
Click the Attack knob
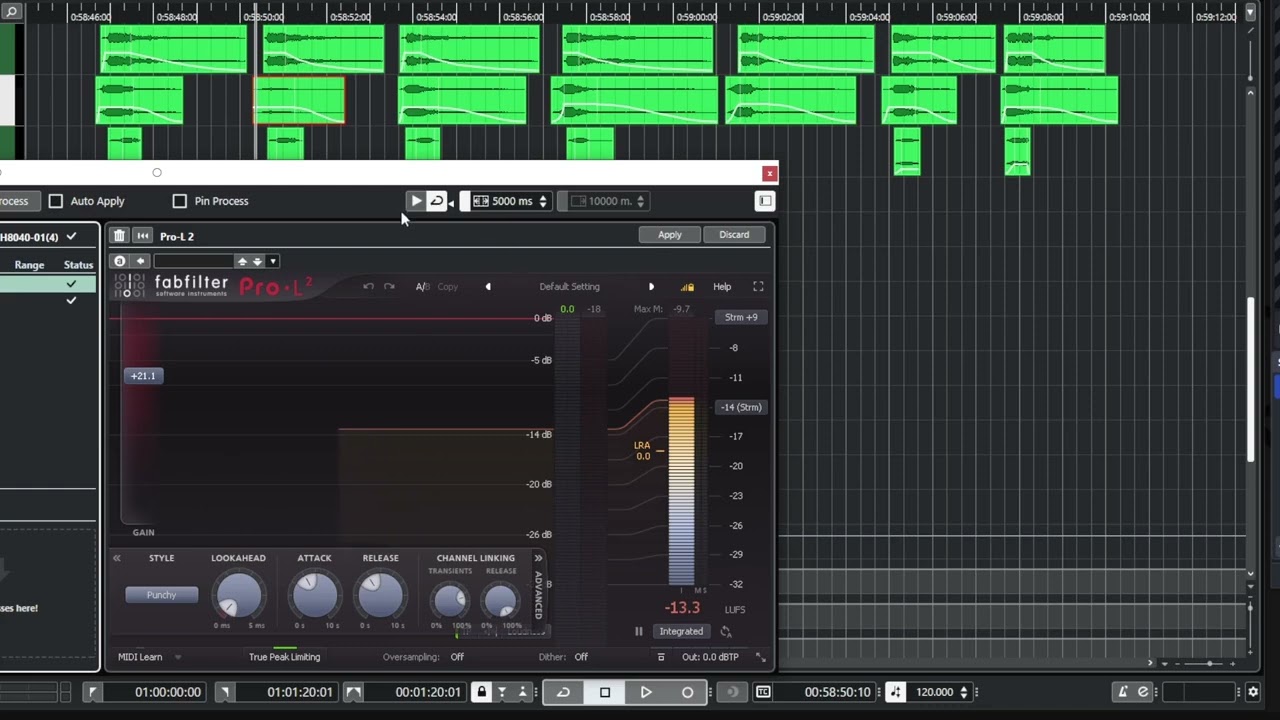(x=314, y=594)
